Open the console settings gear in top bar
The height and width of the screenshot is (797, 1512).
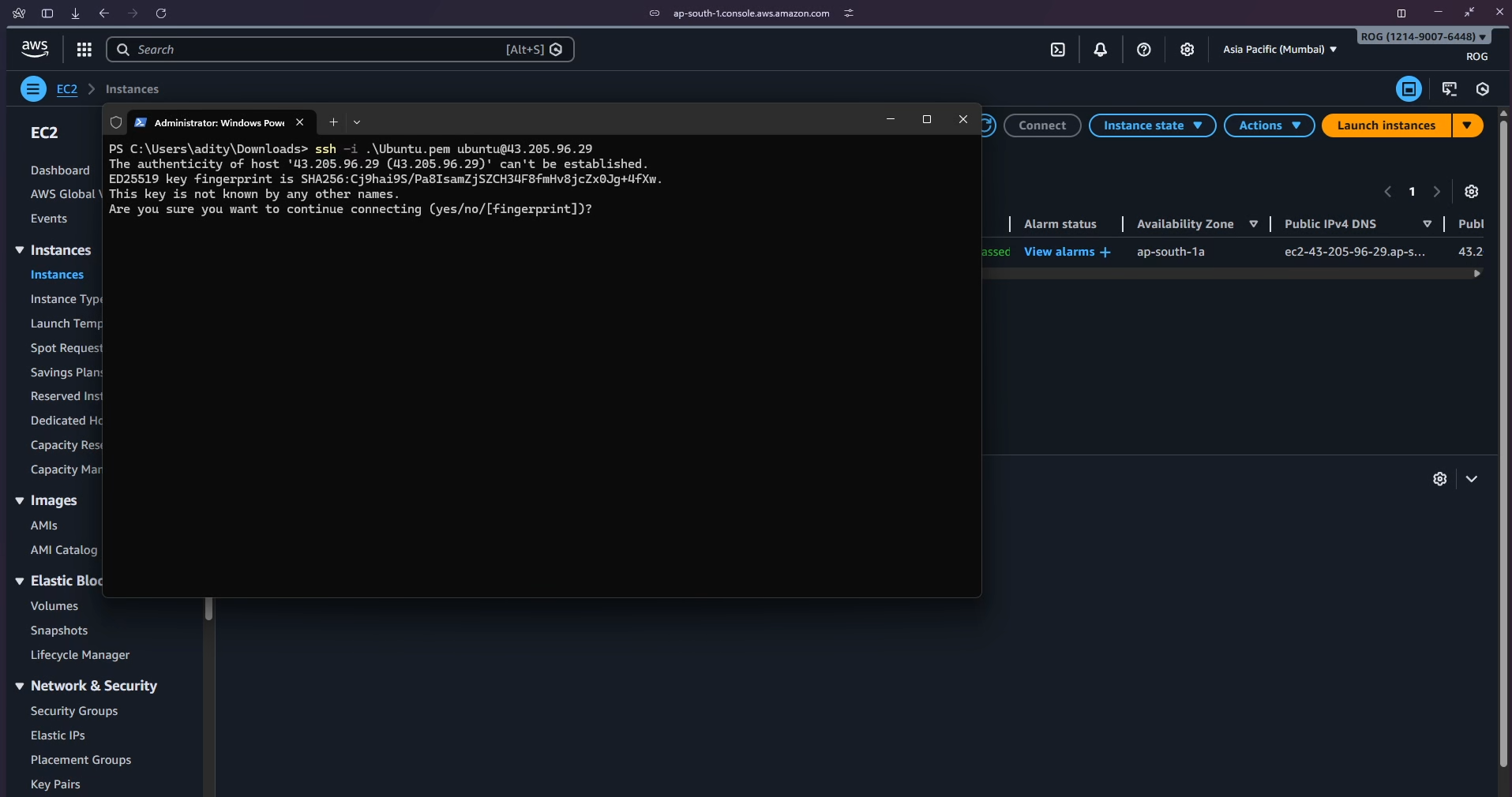pos(1187,50)
